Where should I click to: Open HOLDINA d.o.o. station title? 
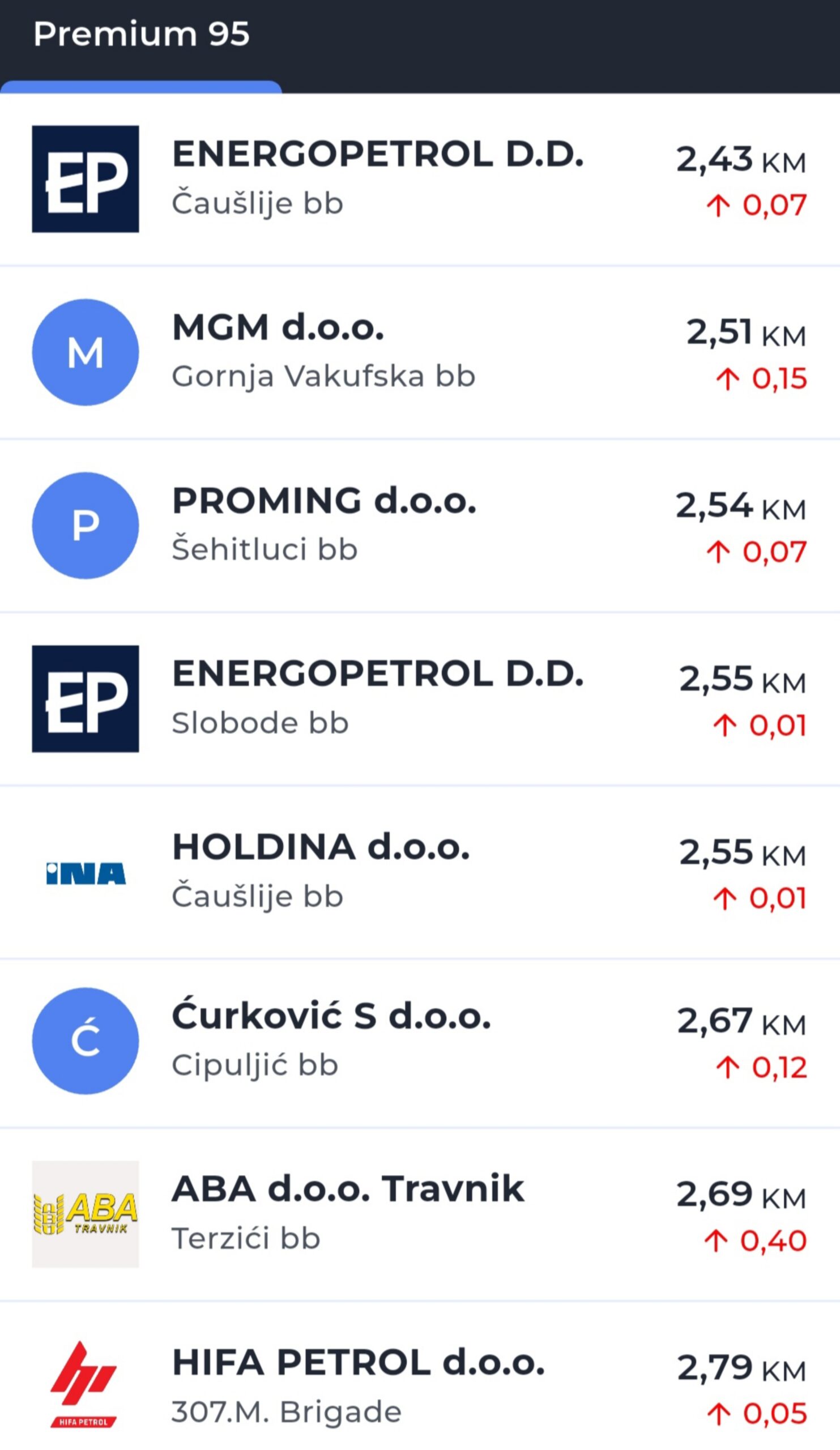click(321, 847)
